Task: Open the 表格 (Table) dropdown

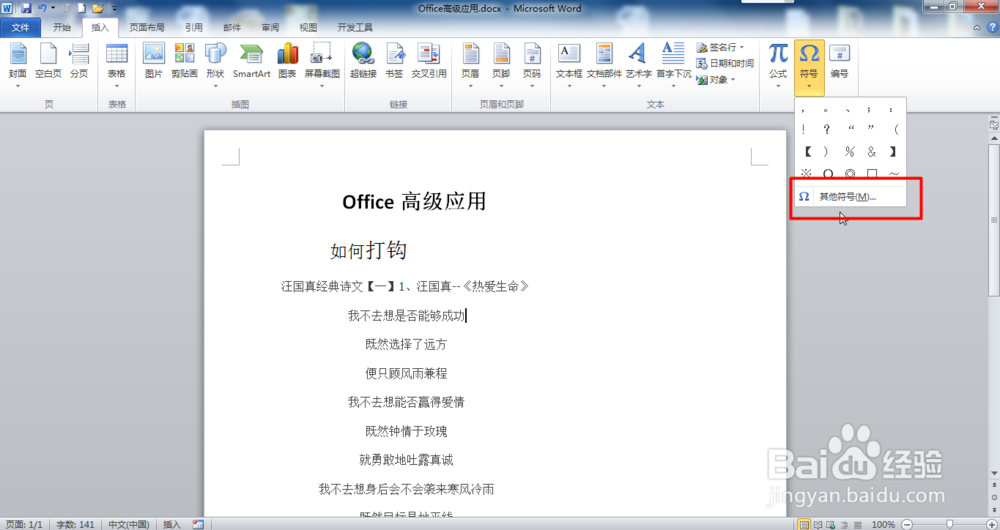Action: (117, 66)
